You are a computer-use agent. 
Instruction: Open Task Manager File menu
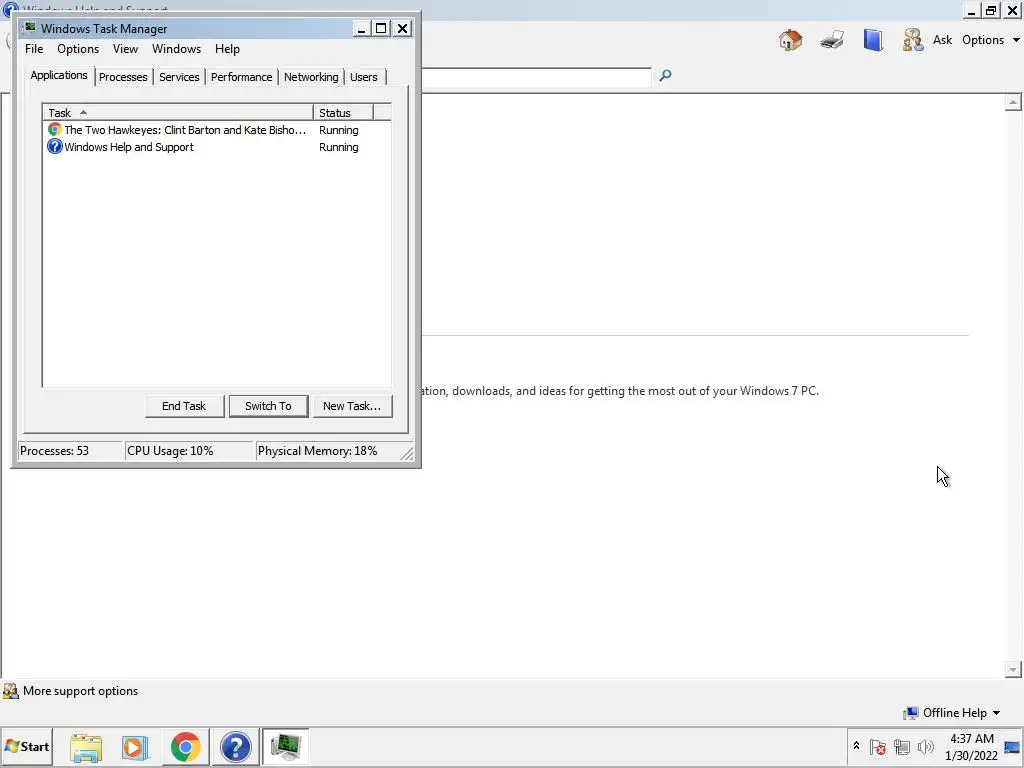[34, 49]
